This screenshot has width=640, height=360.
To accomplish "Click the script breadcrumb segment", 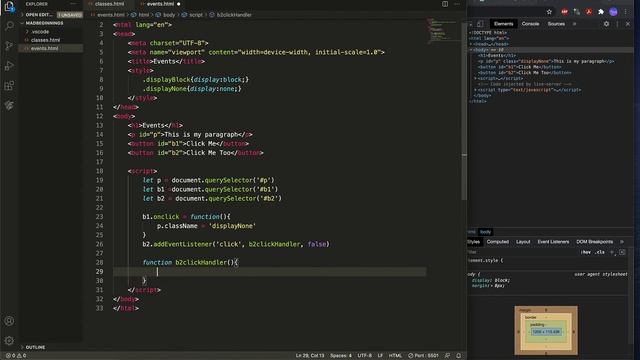I will [196, 15].
